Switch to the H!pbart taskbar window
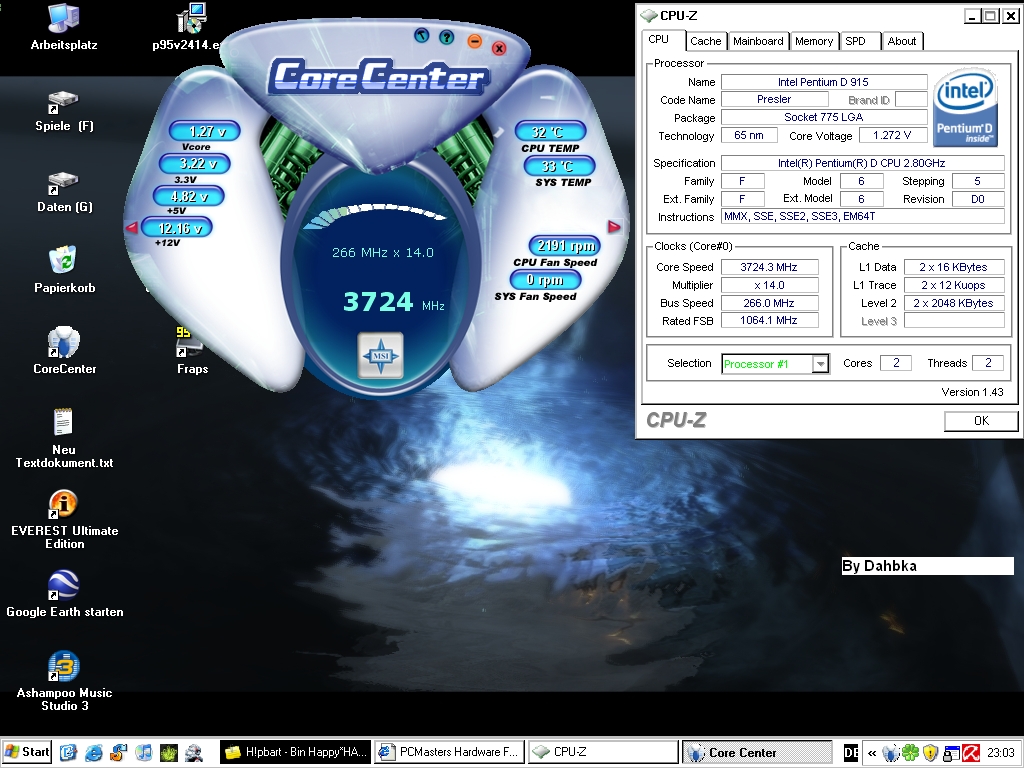The width and height of the screenshot is (1024, 768). 296,752
